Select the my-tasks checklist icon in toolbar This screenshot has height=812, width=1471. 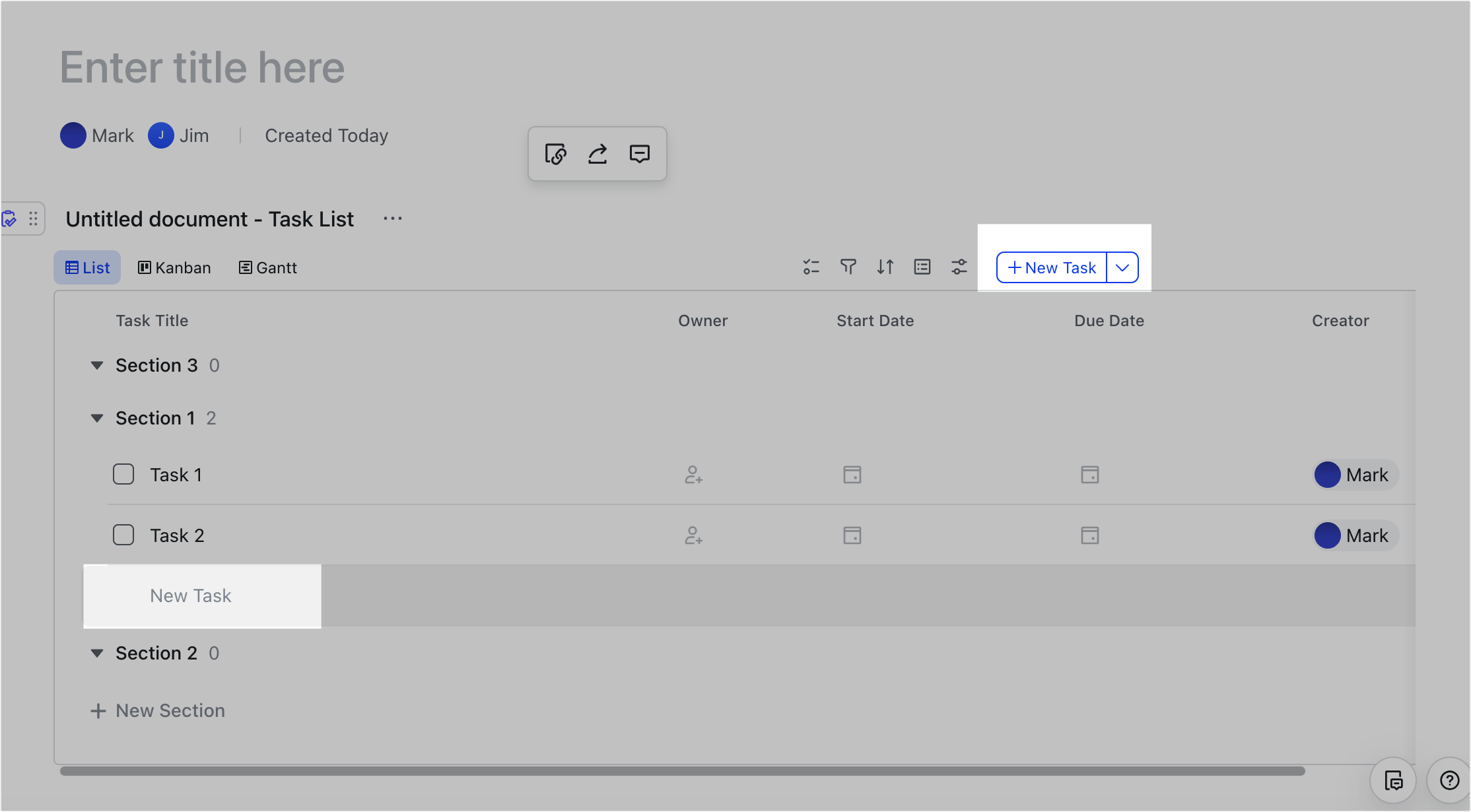811,267
